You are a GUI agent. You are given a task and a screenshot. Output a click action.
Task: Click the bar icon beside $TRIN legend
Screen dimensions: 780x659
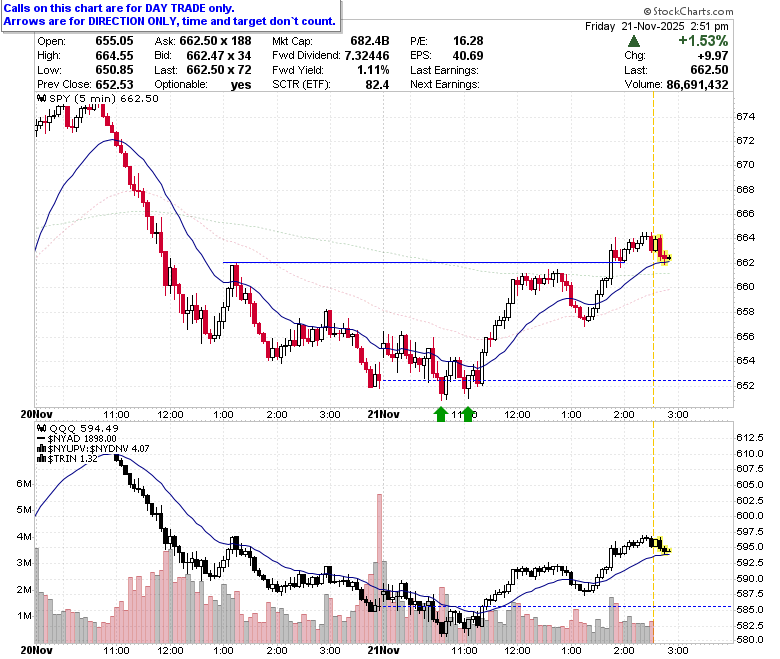click(42, 459)
